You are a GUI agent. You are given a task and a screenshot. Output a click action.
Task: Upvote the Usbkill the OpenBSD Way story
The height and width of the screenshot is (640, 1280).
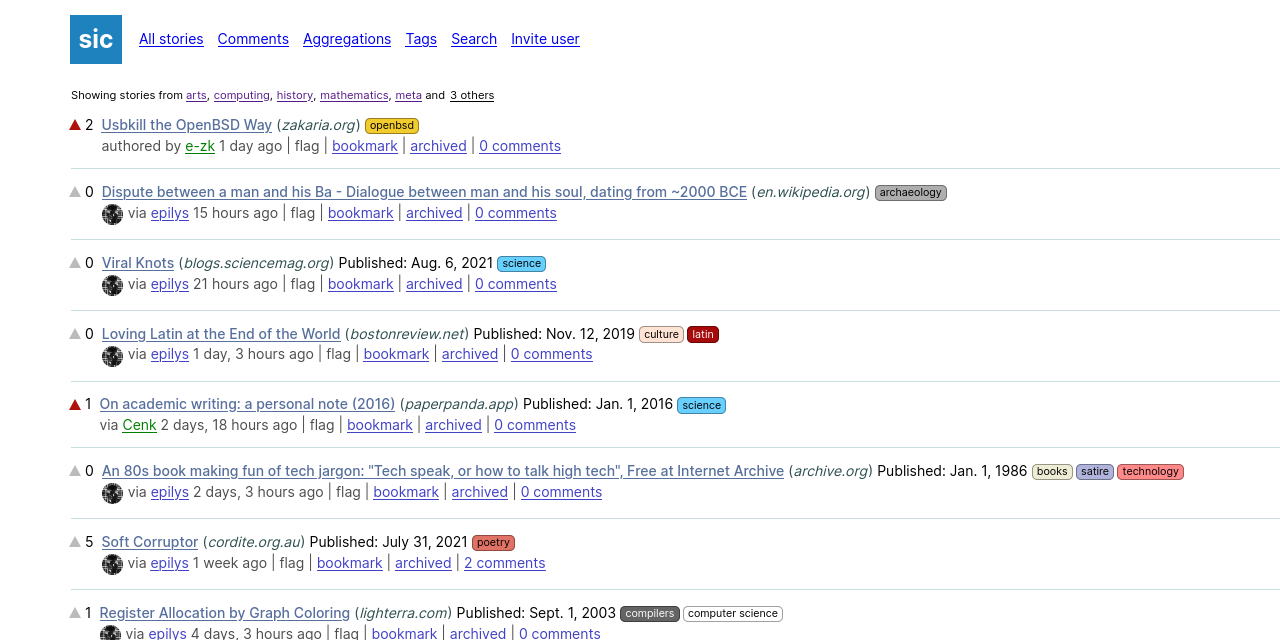point(75,125)
